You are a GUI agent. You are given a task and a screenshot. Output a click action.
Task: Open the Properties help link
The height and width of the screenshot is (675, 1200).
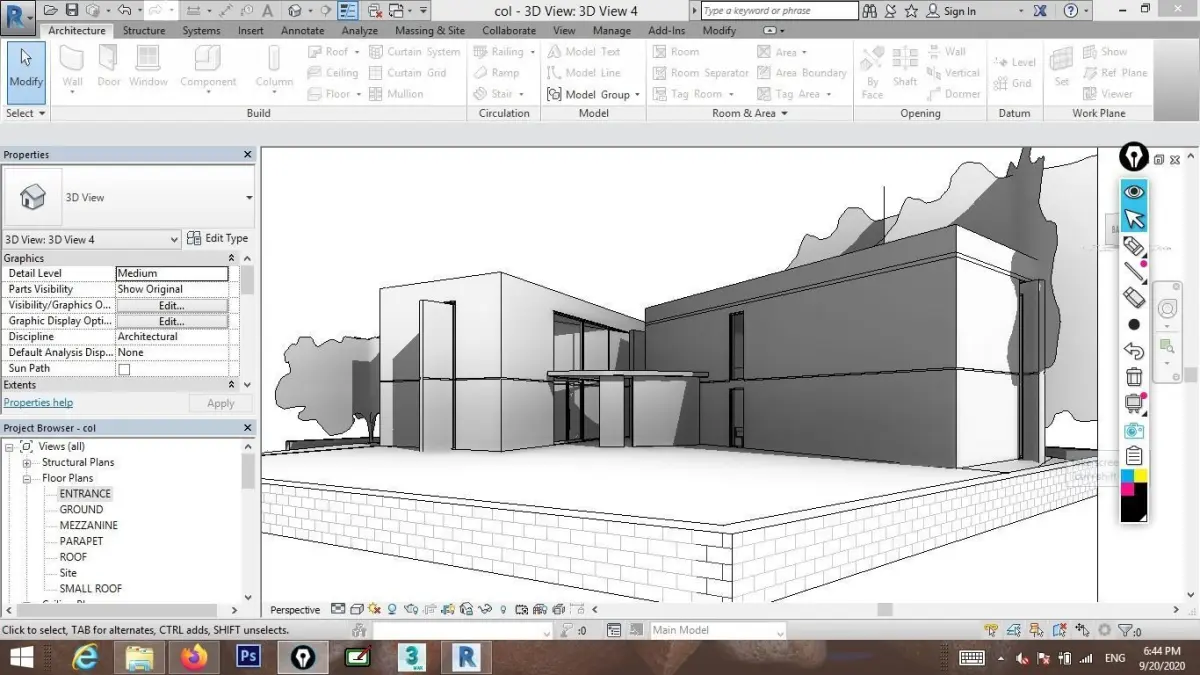click(38, 403)
